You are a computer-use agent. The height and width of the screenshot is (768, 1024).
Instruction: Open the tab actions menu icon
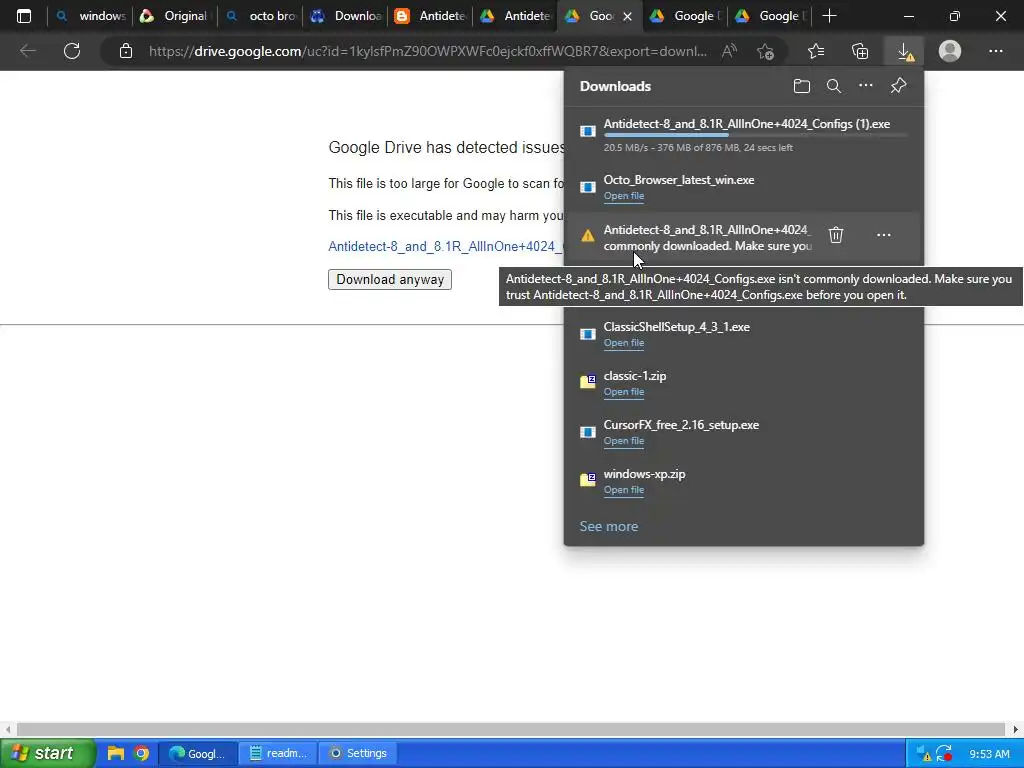[x=24, y=16]
